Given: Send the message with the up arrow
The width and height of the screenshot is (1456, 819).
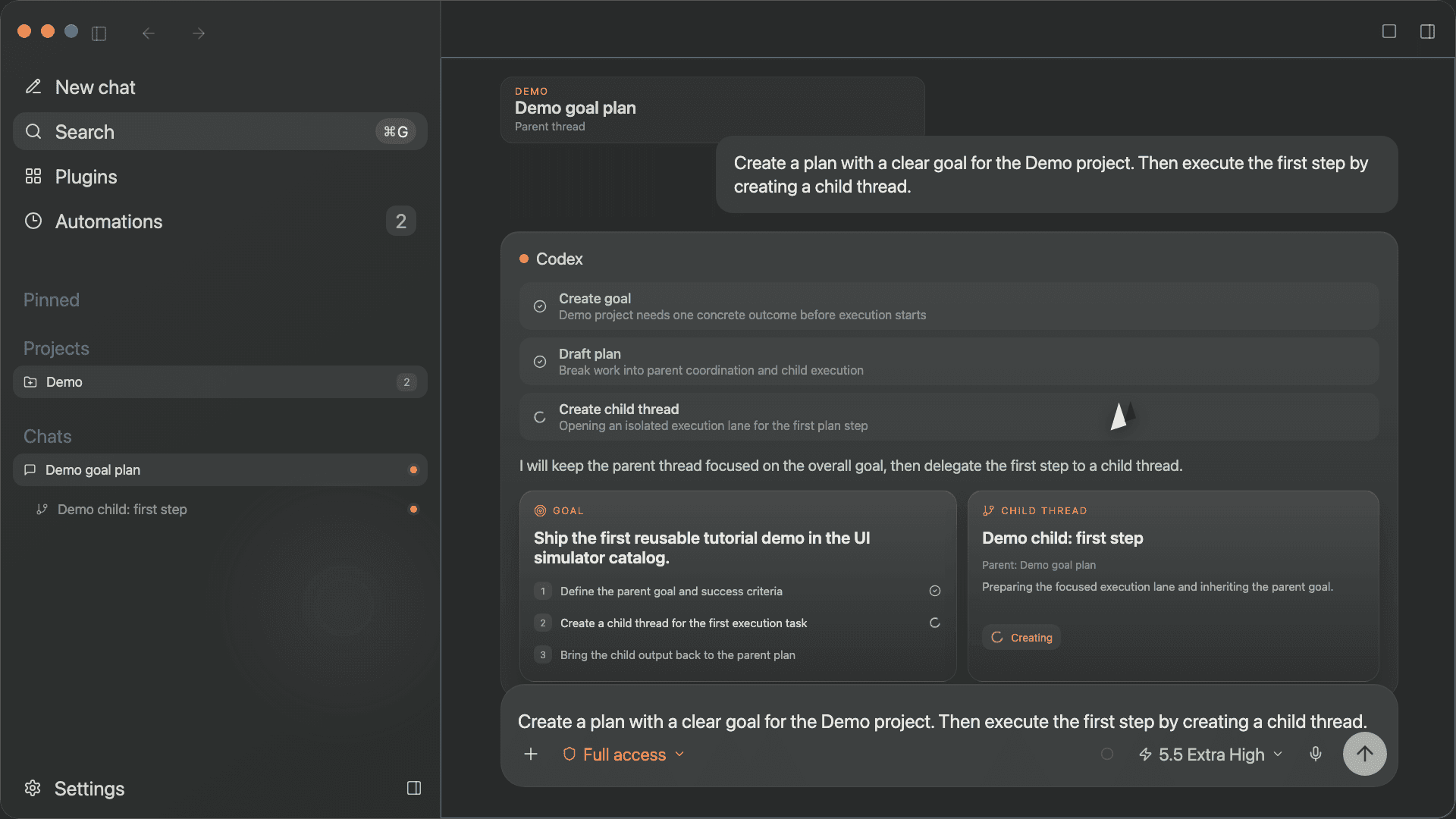Looking at the screenshot, I should pos(1365,754).
